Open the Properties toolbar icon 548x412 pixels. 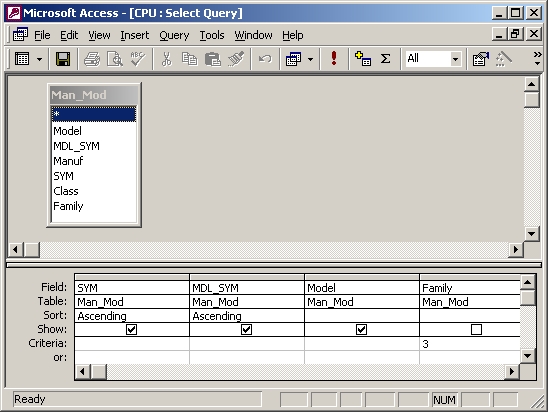click(x=481, y=59)
